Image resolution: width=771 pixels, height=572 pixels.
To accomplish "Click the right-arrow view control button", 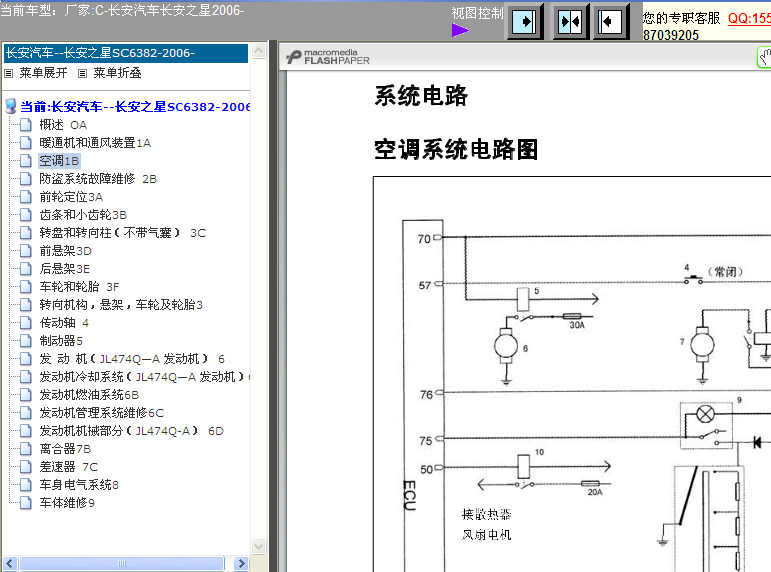I will 525,22.
